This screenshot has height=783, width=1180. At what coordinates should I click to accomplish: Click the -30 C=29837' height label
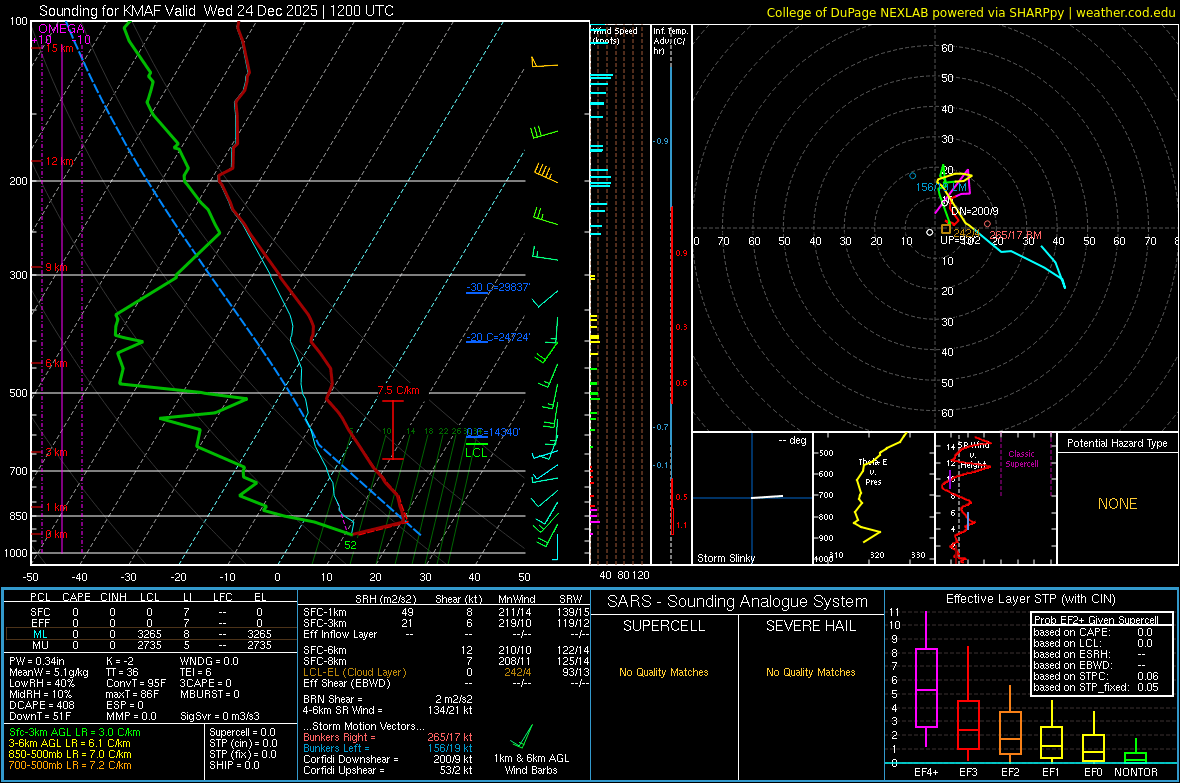click(498, 287)
